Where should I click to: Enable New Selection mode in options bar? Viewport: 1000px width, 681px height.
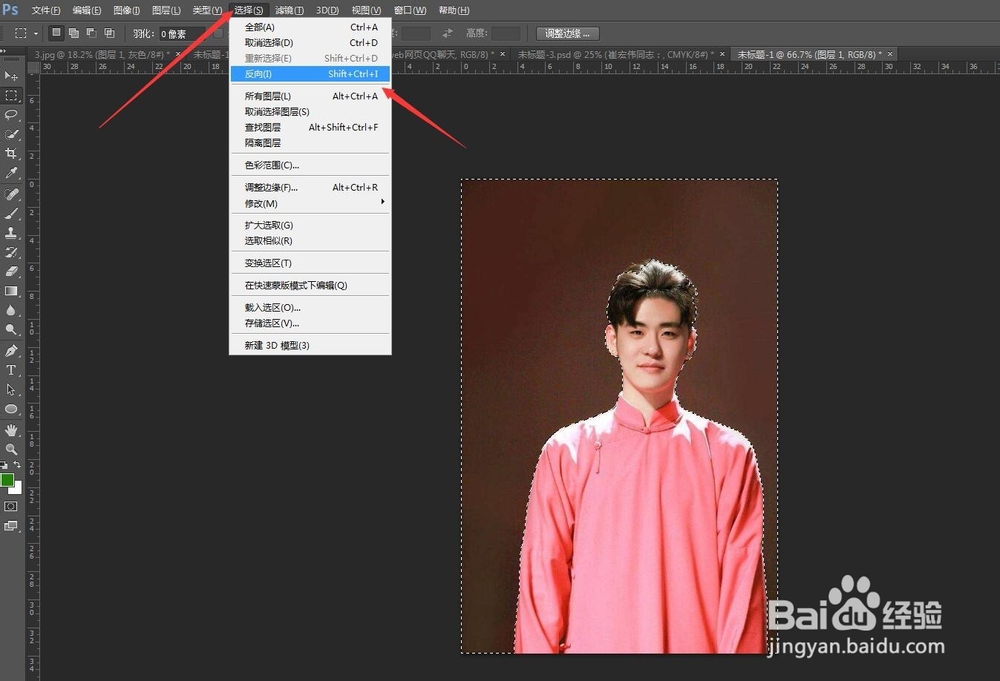(57, 33)
